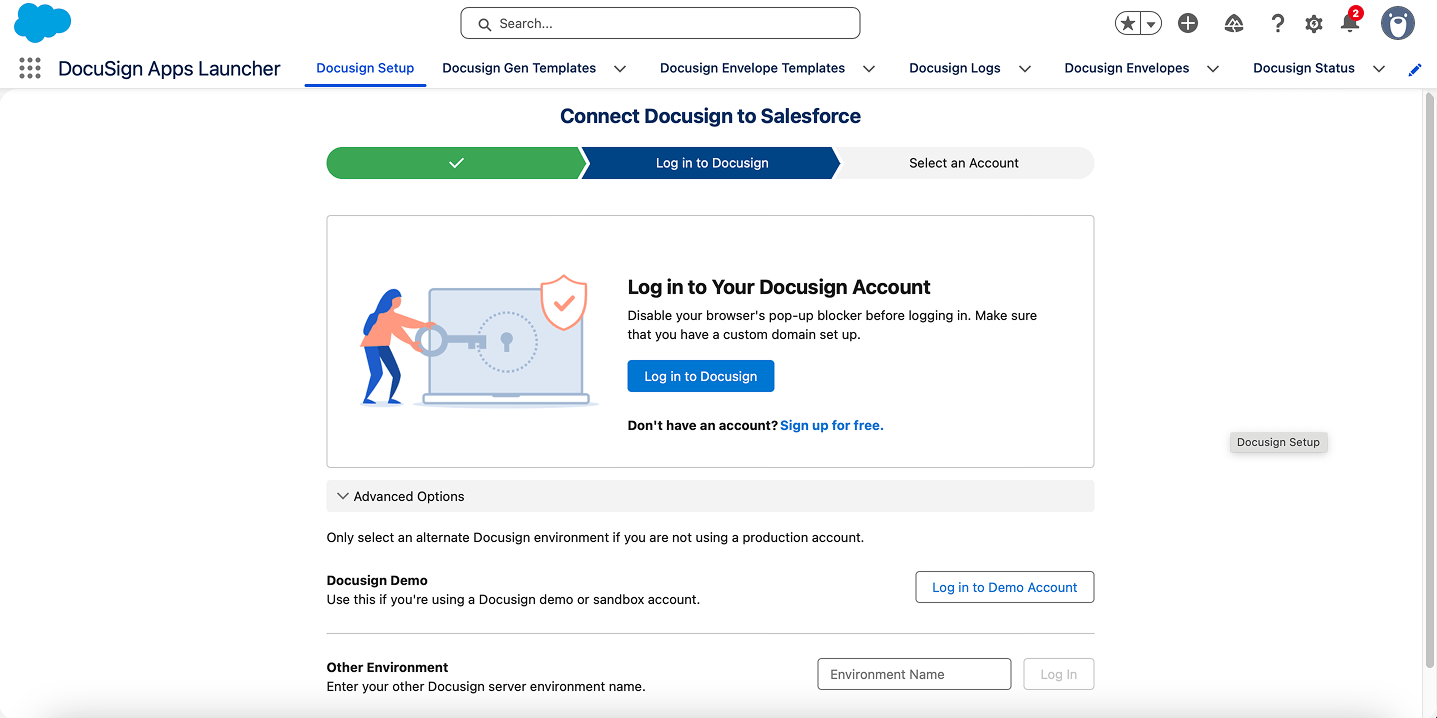Click the Other Environment label
The height and width of the screenshot is (718, 1437).
[x=387, y=667]
